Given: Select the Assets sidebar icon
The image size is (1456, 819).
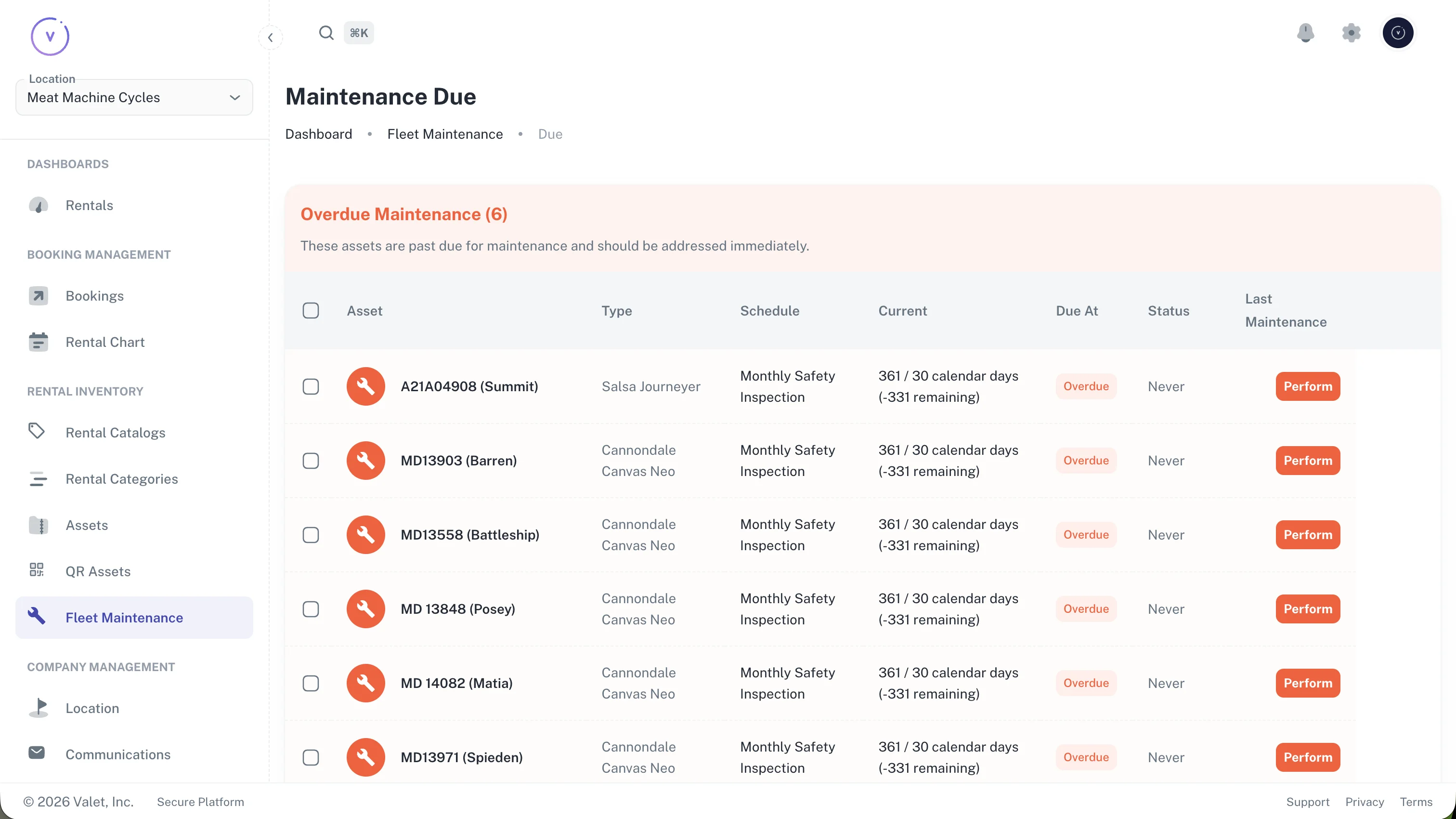Looking at the screenshot, I should coord(38,525).
